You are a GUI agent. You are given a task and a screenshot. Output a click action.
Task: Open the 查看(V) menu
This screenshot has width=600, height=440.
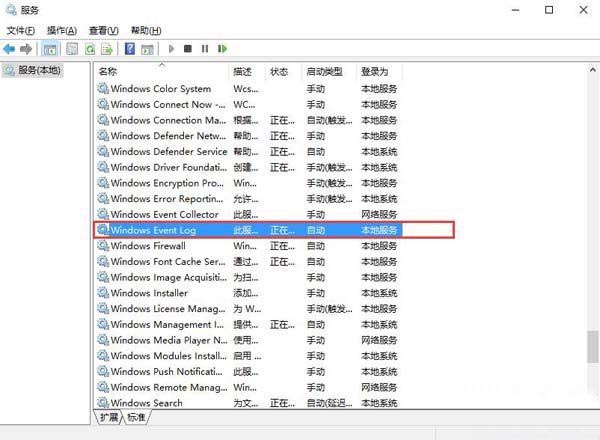coord(103,31)
